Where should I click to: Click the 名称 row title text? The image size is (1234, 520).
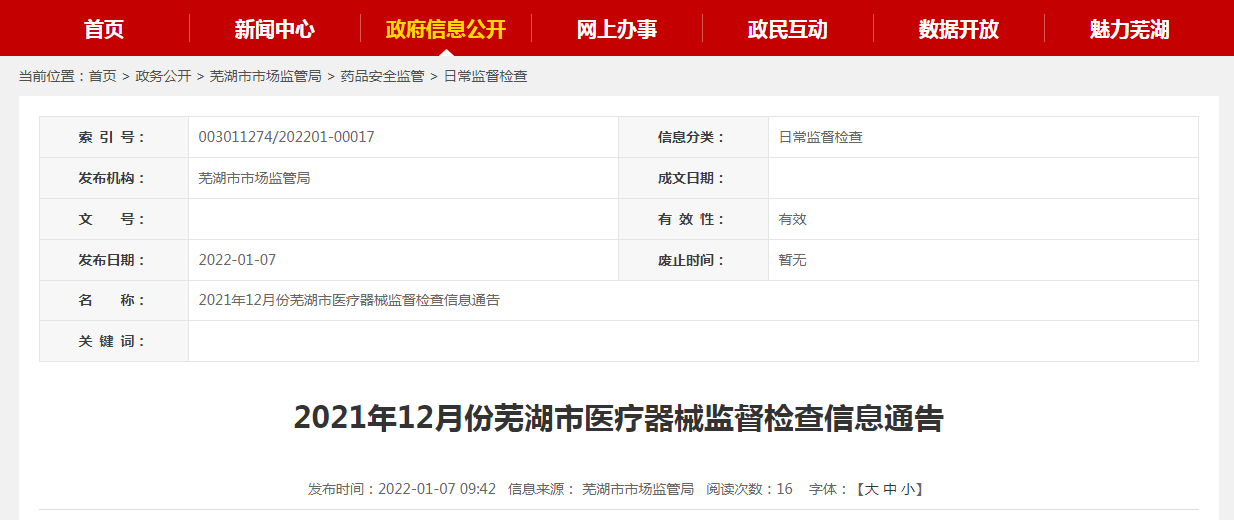point(349,300)
